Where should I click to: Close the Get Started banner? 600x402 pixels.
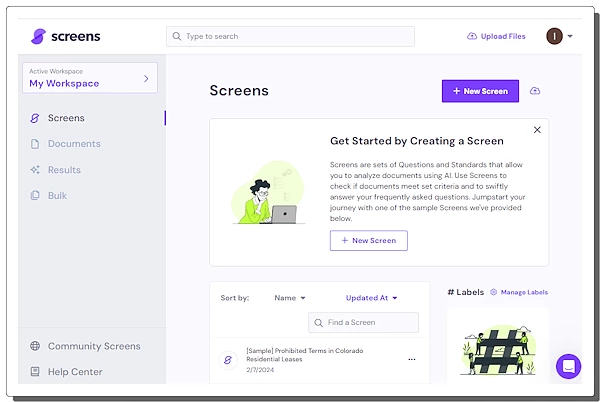pos(537,130)
